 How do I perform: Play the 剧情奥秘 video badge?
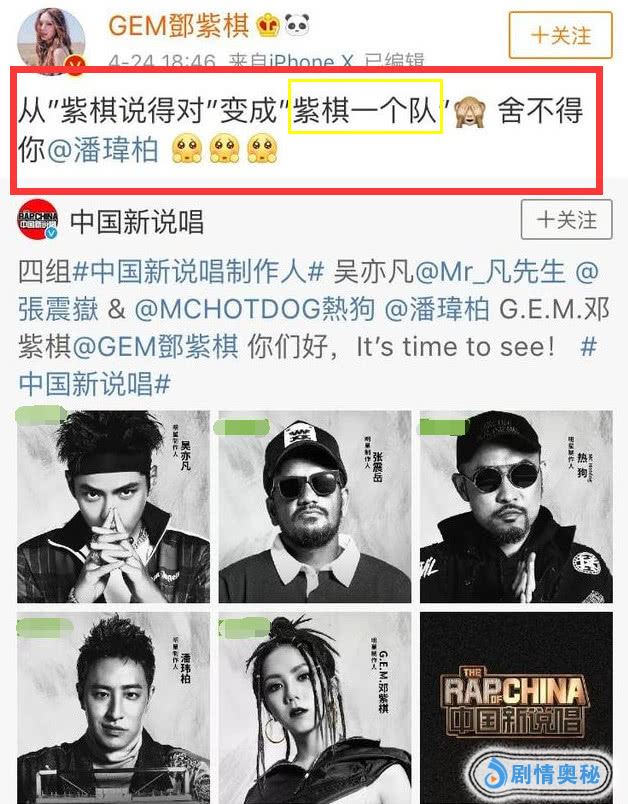[x=541, y=773]
